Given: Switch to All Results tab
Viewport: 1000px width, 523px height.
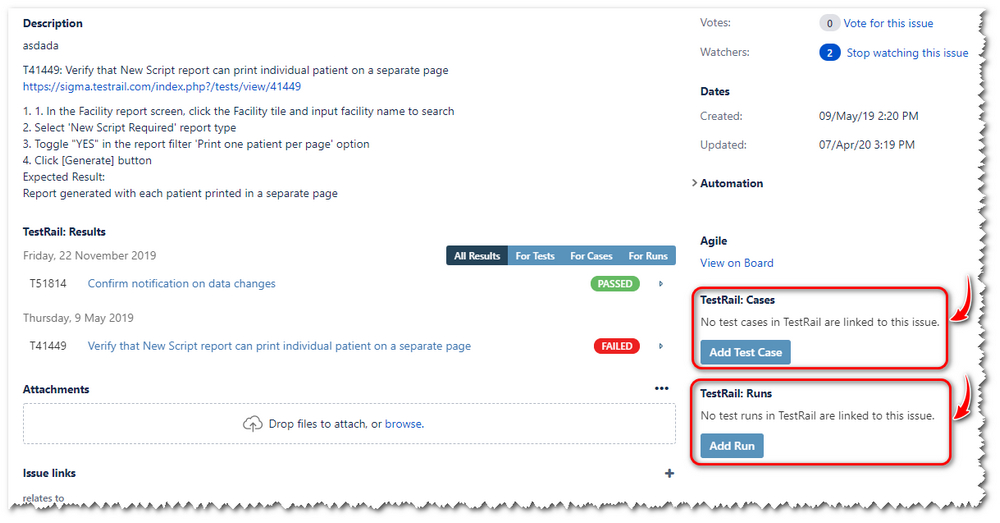Looking at the screenshot, I should tap(477, 256).
